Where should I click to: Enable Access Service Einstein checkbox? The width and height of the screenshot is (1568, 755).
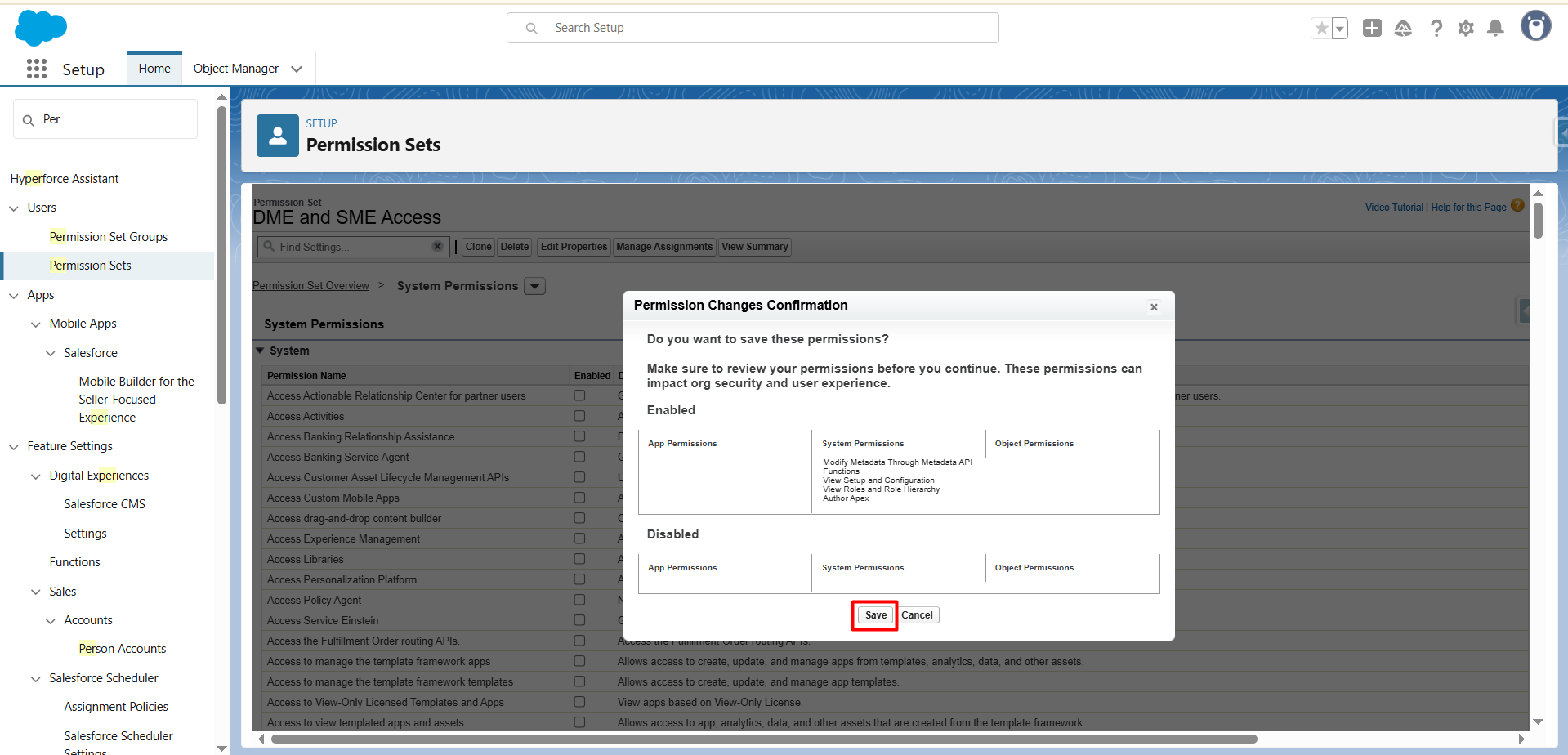pyautogui.click(x=579, y=620)
